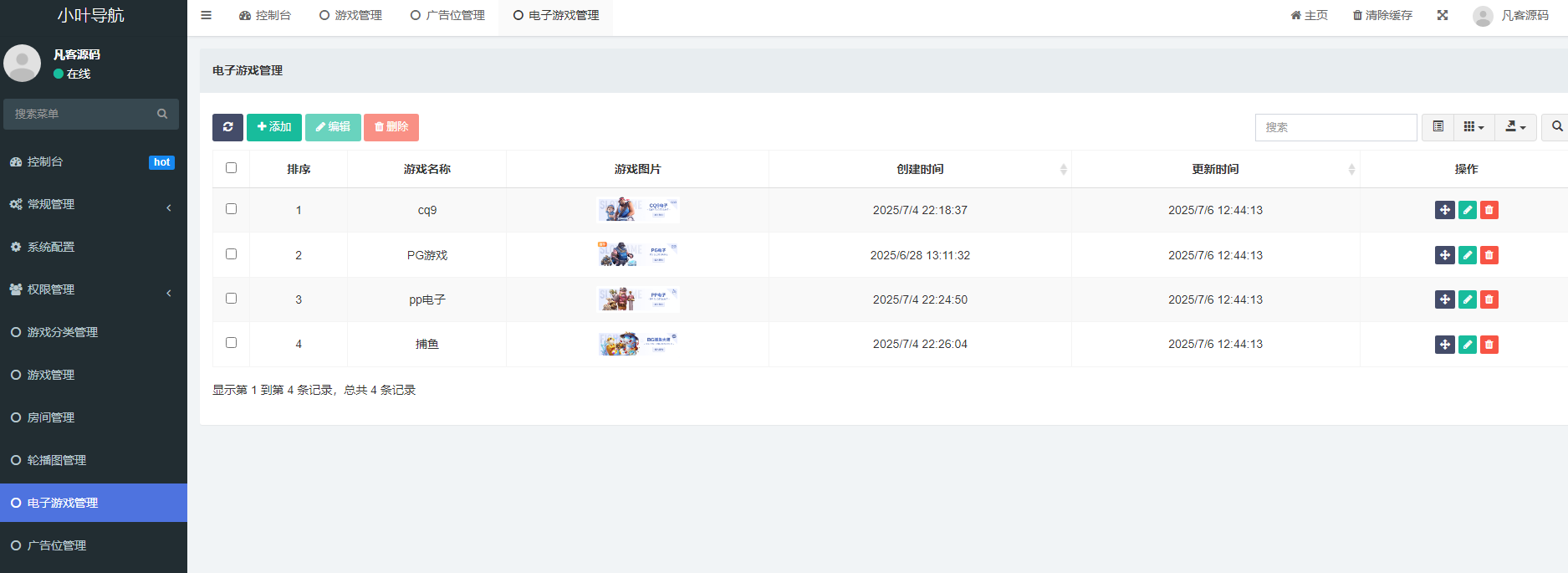The height and width of the screenshot is (573, 1568).
Task: Check the select-all checkbox in table header
Action: pos(232,168)
